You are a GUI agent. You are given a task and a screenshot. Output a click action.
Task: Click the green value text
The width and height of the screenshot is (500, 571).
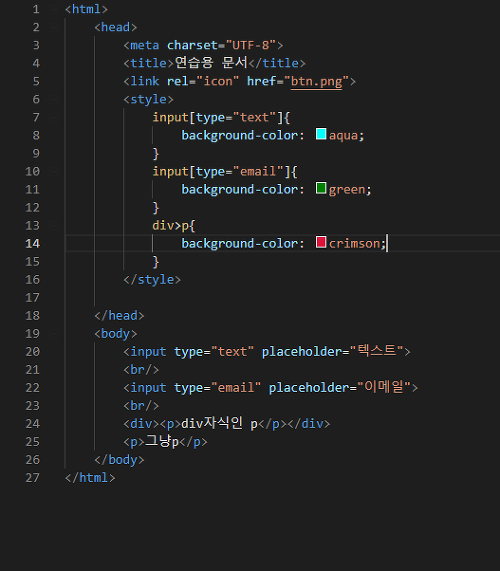click(347, 190)
